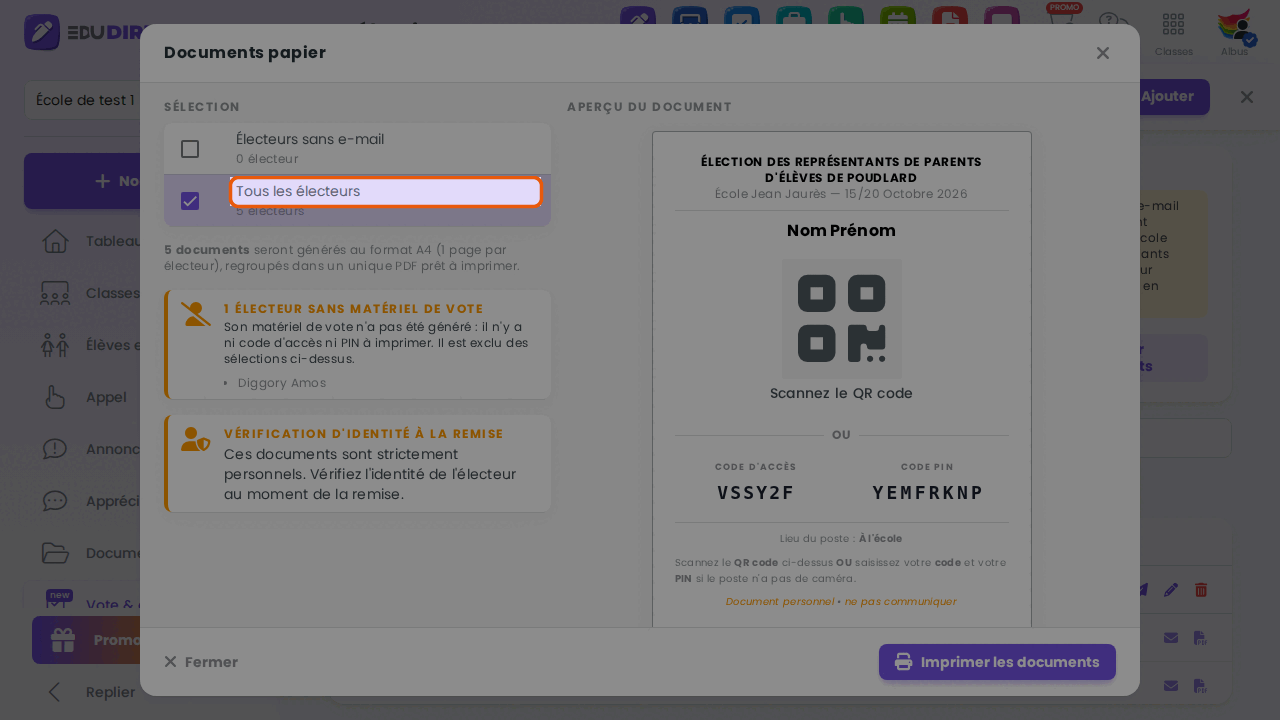This screenshot has width=1280, height=720.
Task: Click the voter name Diggory Amos
Action: click(282, 383)
